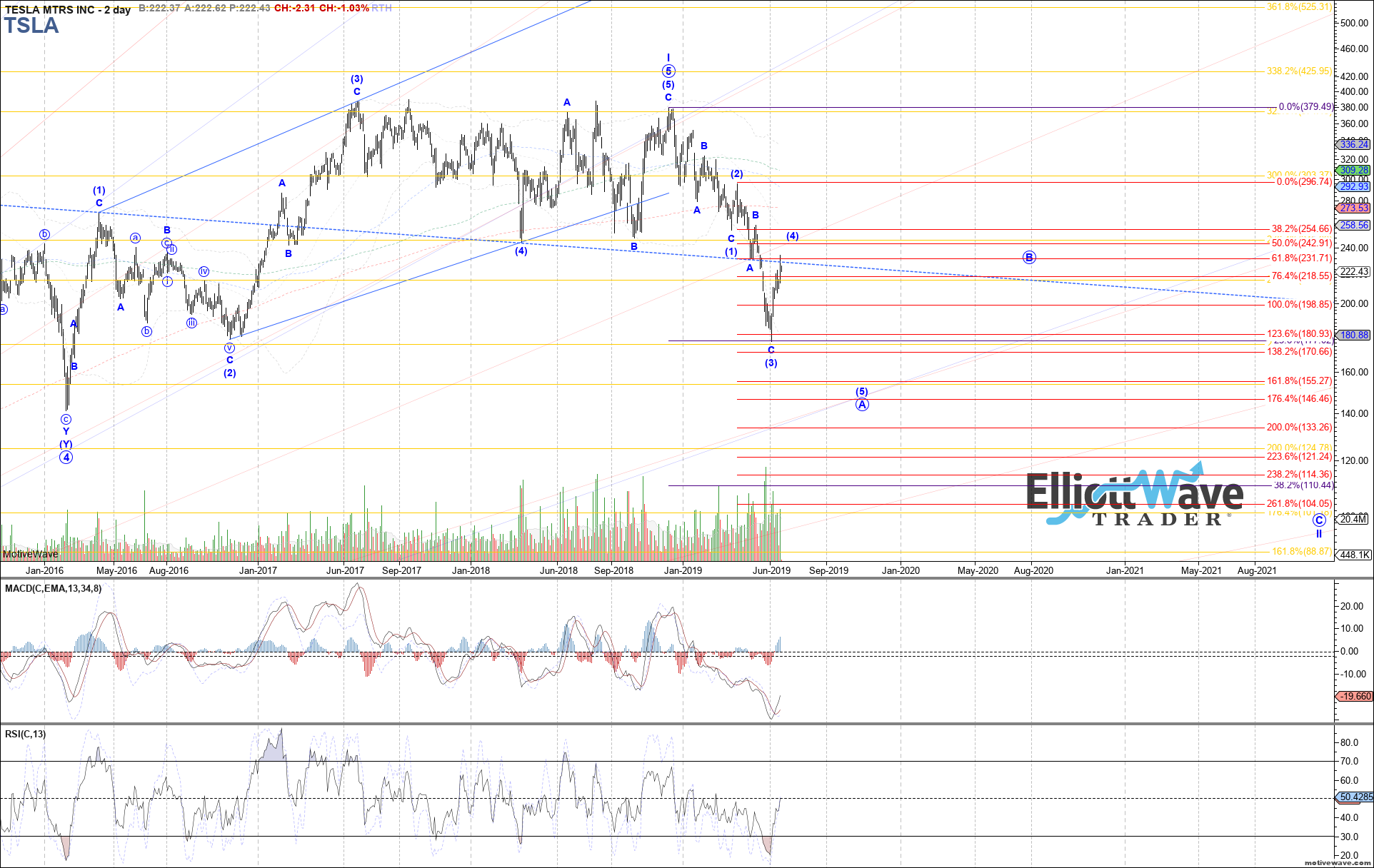The image size is (1374, 868).
Task: Click the TSLA ticker symbol heading
Action: click(x=31, y=26)
